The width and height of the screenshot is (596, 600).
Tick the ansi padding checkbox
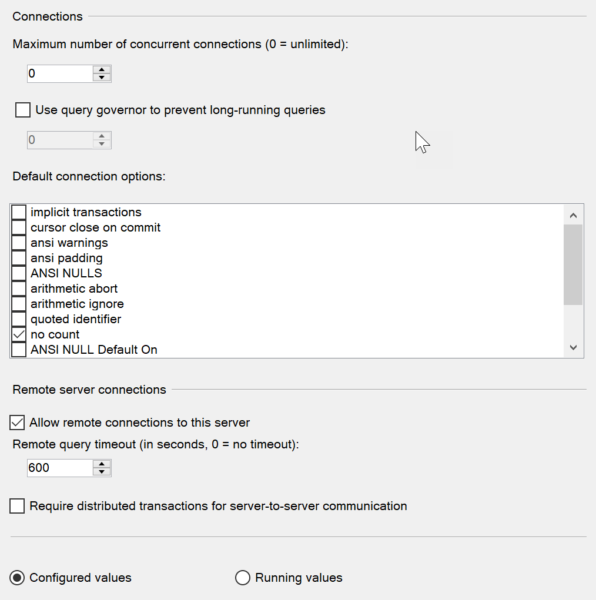coord(19,258)
